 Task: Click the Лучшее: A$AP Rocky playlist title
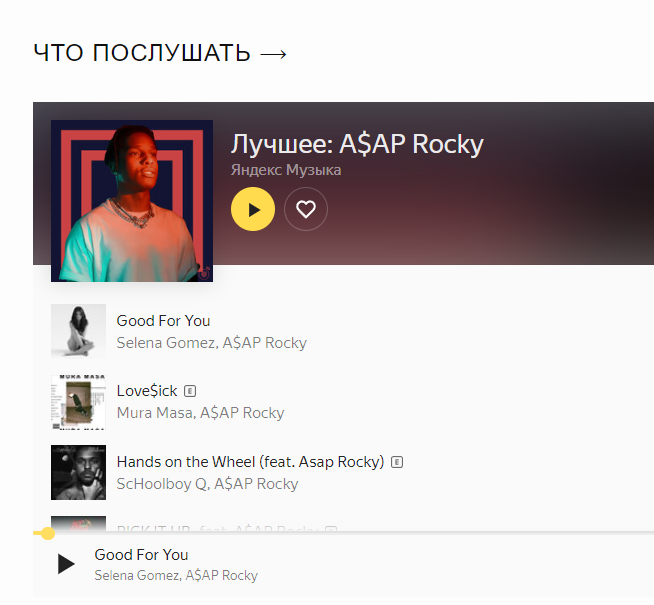pyautogui.click(x=357, y=144)
